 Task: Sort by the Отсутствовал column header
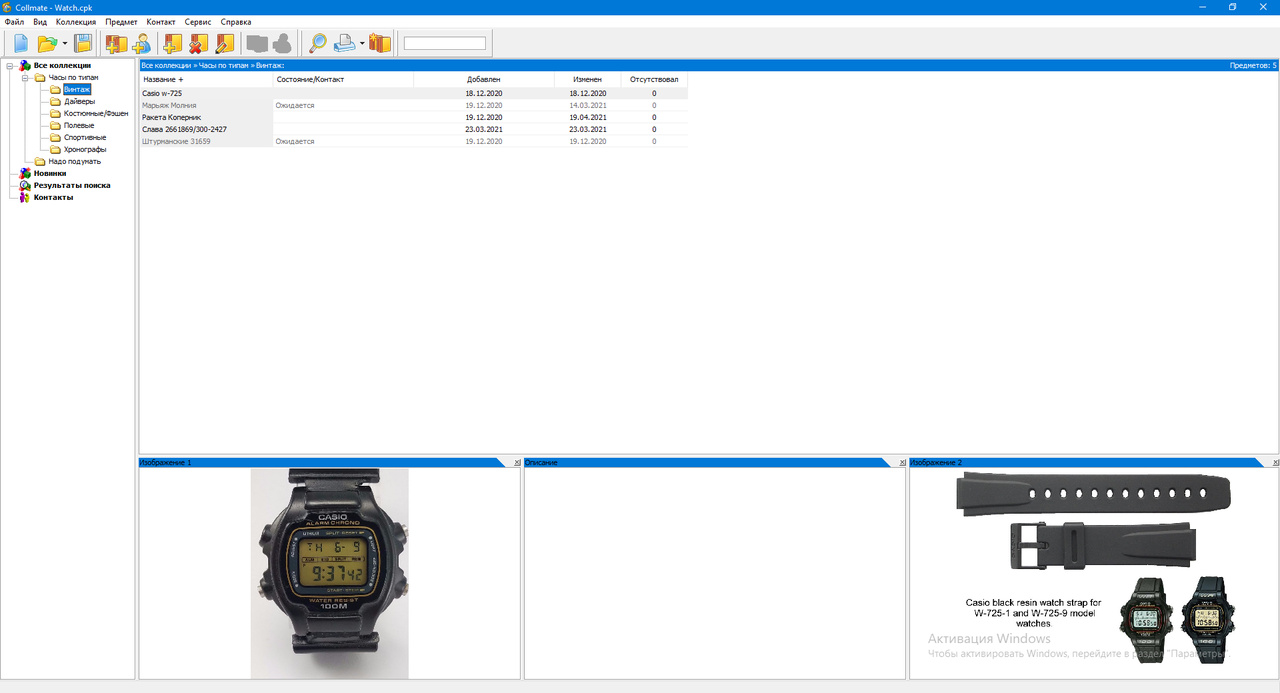click(x=654, y=80)
